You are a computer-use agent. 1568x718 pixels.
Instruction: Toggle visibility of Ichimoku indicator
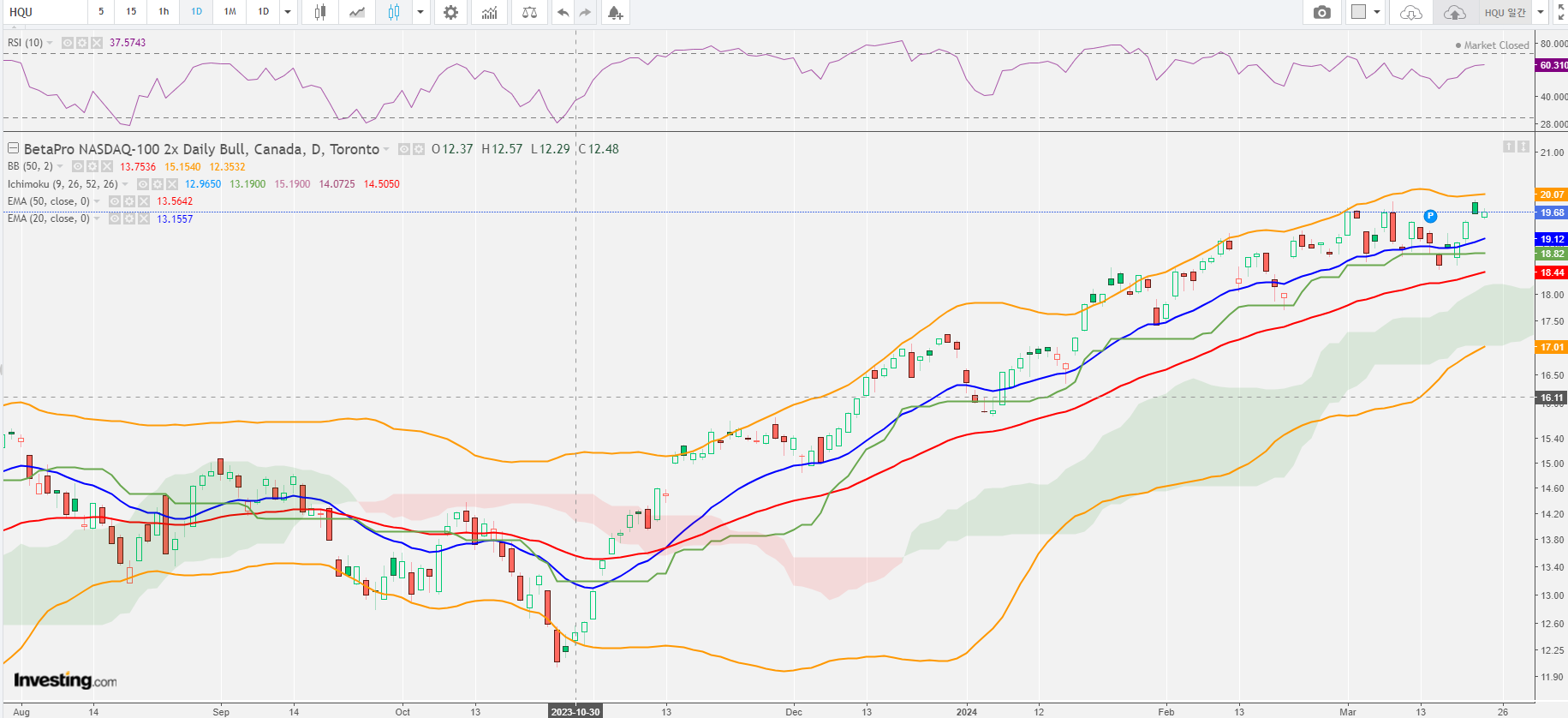143,184
